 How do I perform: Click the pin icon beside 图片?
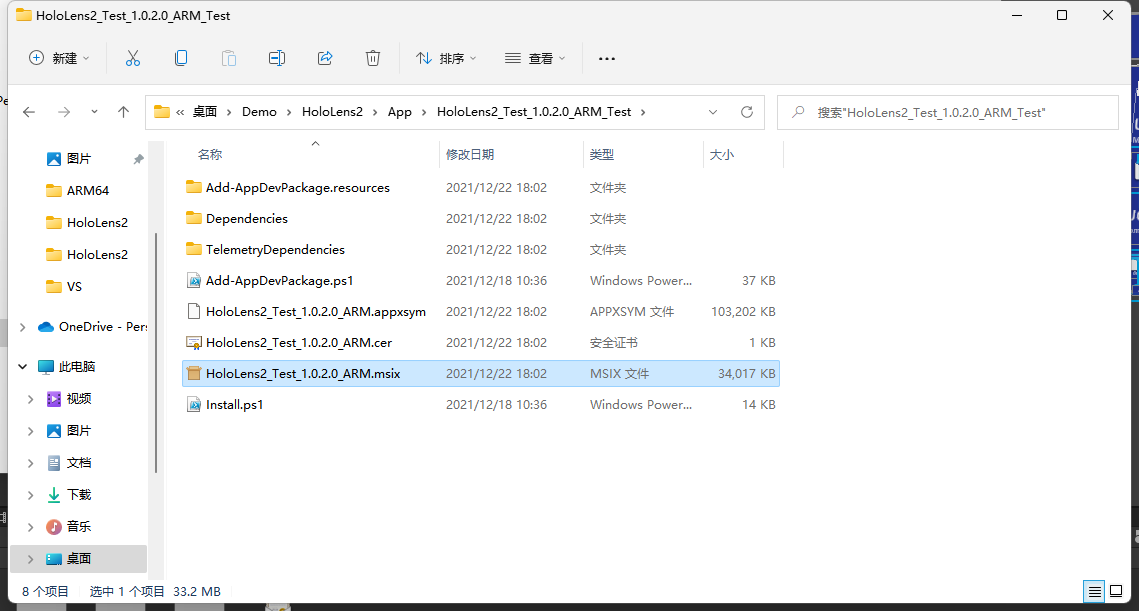click(x=138, y=159)
